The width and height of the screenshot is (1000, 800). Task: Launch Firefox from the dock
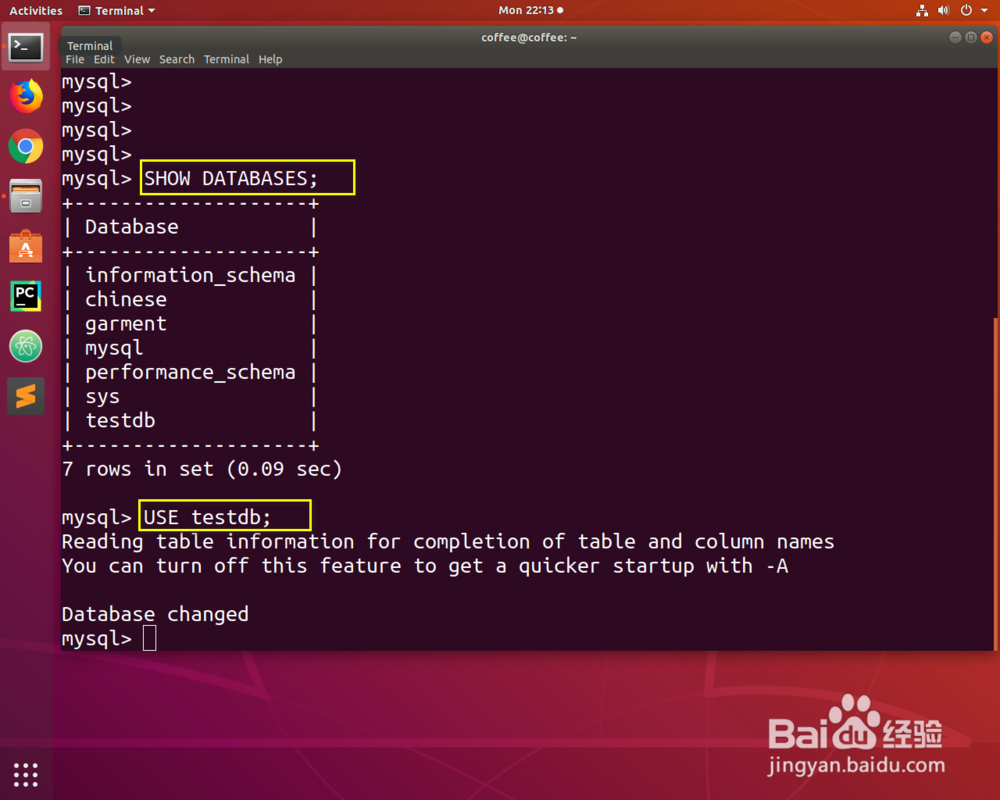coord(26,96)
